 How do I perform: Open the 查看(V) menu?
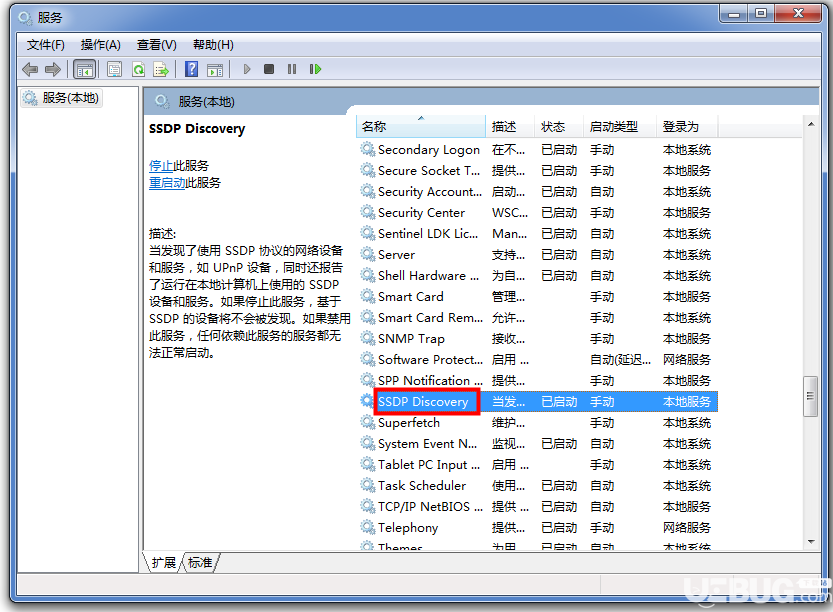coord(156,45)
